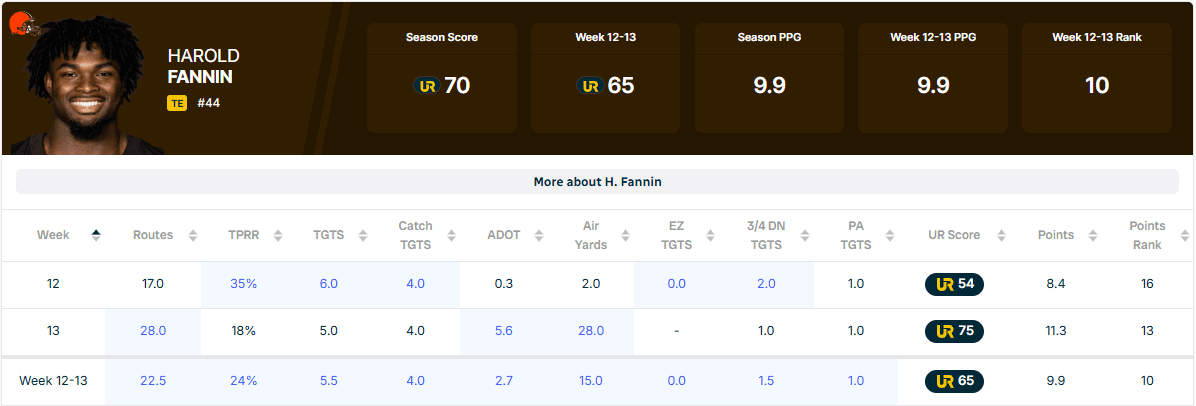The height and width of the screenshot is (406, 1196).
Task: Sort table by Week column arrow
Action: (x=96, y=235)
